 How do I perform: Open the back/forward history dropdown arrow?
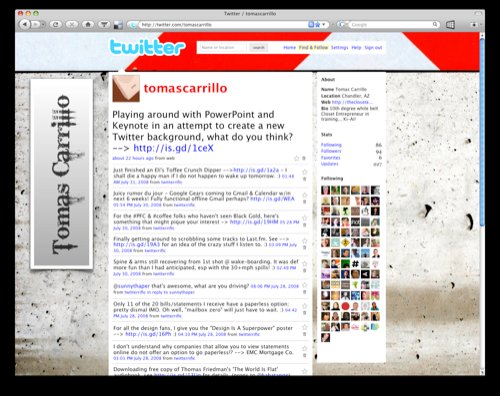43,25
